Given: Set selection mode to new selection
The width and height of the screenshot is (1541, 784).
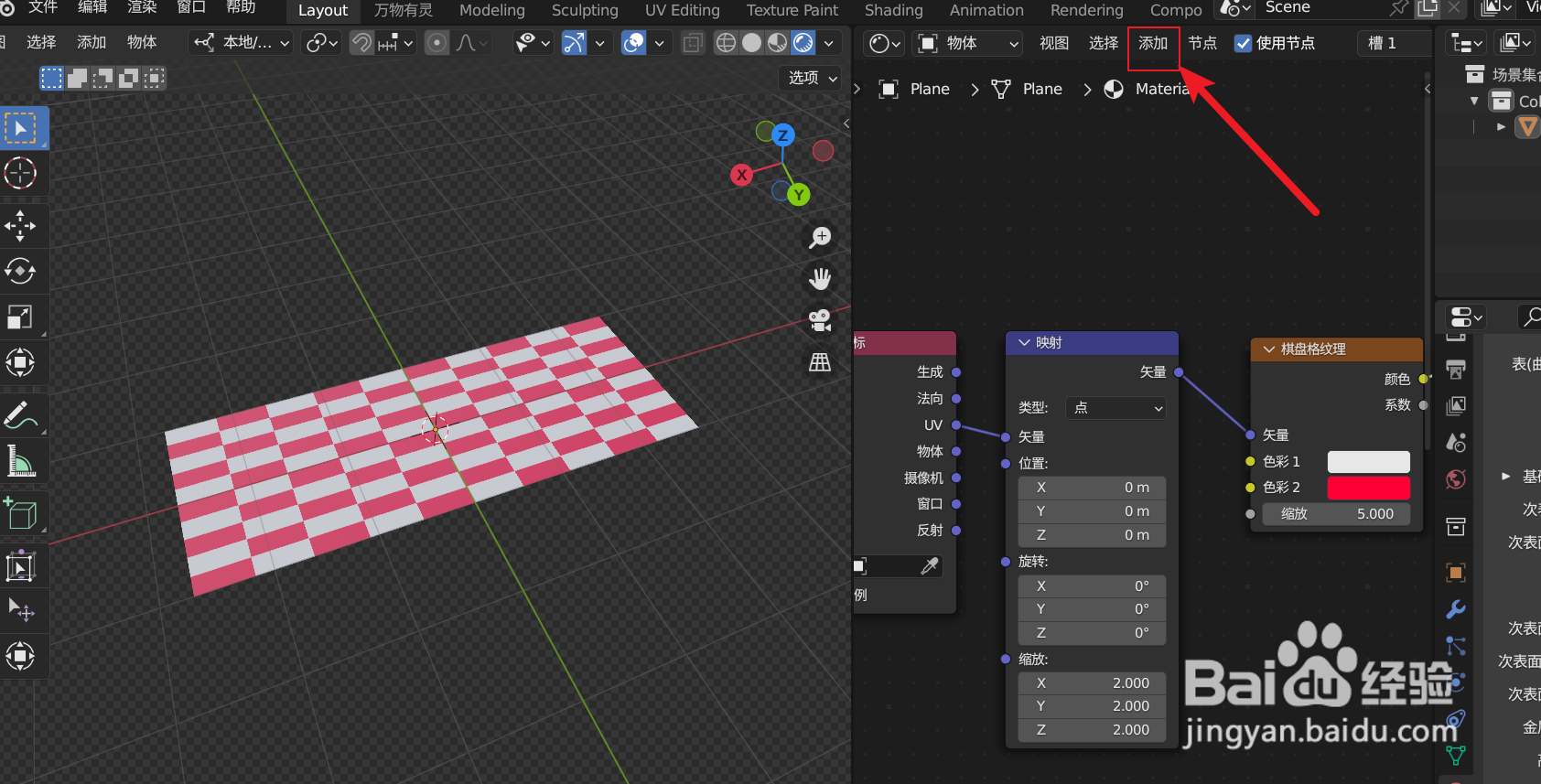Looking at the screenshot, I should pos(52,79).
